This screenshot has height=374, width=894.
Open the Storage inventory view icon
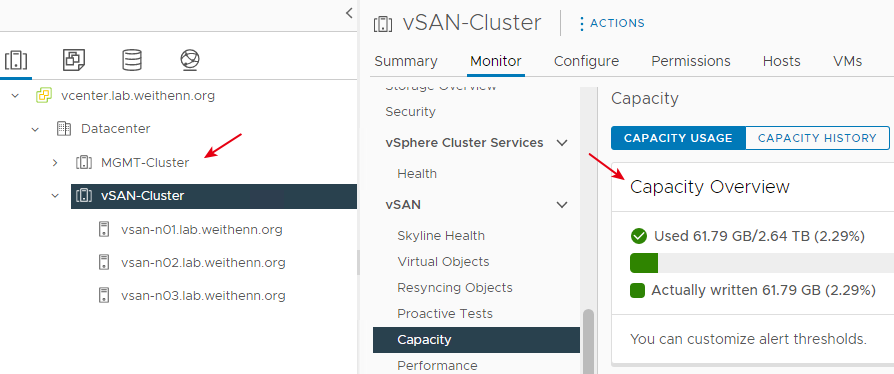(x=132, y=59)
